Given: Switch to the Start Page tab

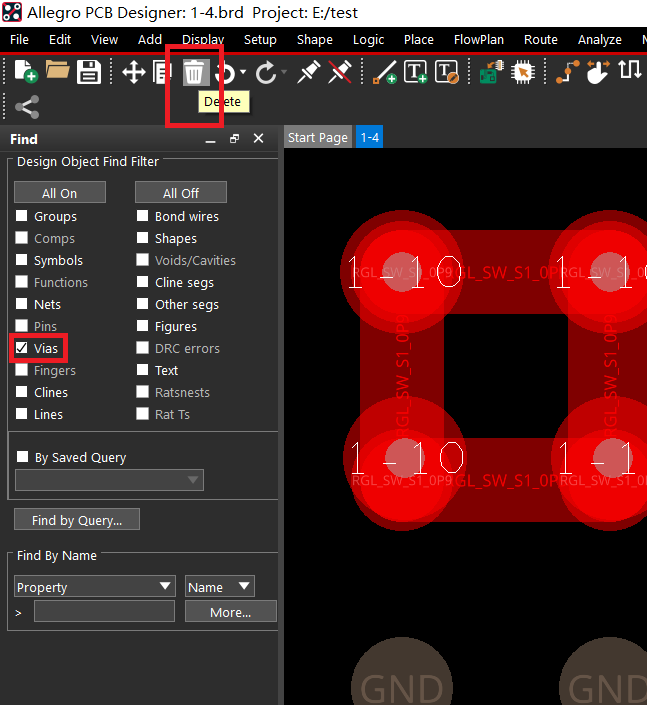Looking at the screenshot, I should point(318,137).
